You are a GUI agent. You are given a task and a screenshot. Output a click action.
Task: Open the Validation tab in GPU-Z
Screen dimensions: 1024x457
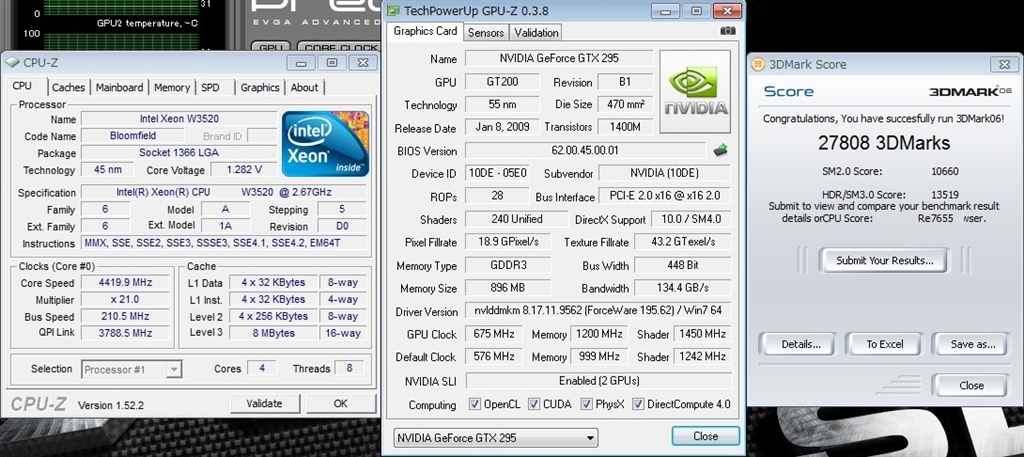[536, 33]
